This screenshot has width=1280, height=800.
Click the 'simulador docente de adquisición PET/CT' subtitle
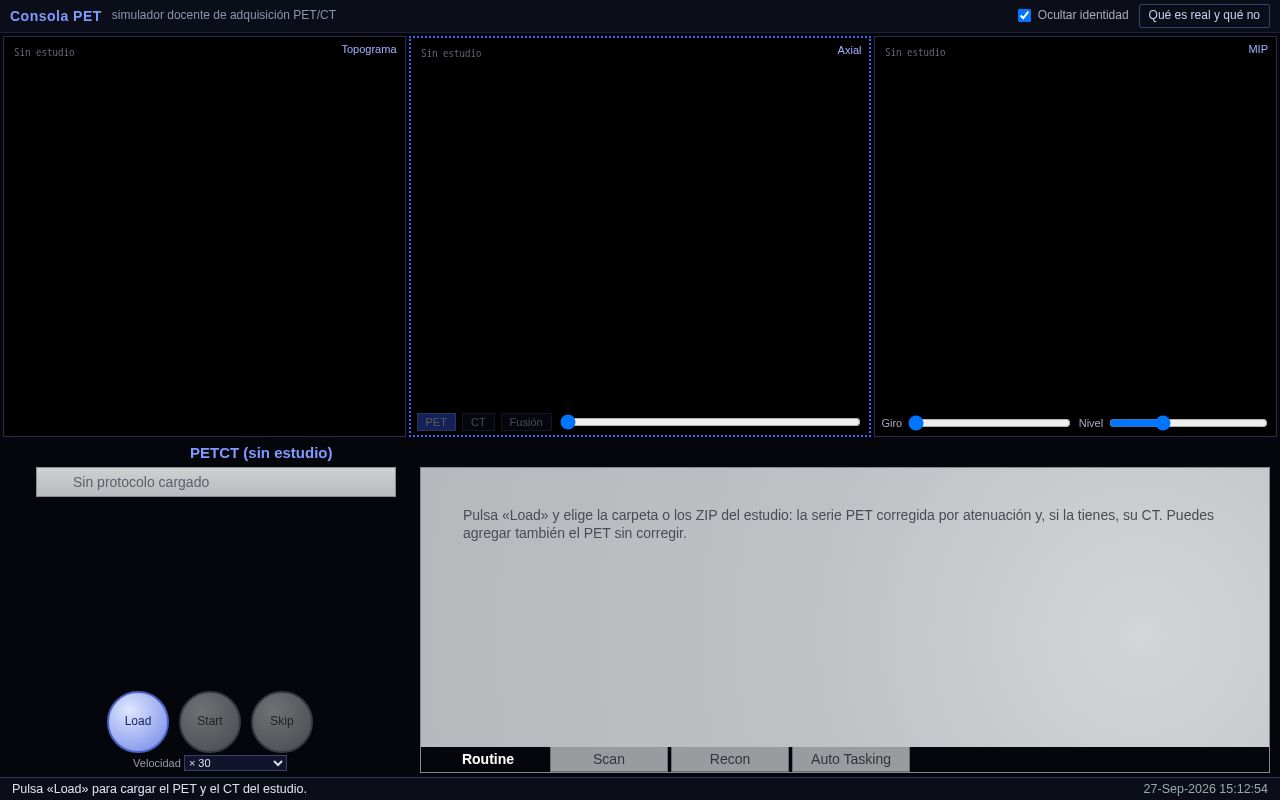pyautogui.click(x=224, y=15)
